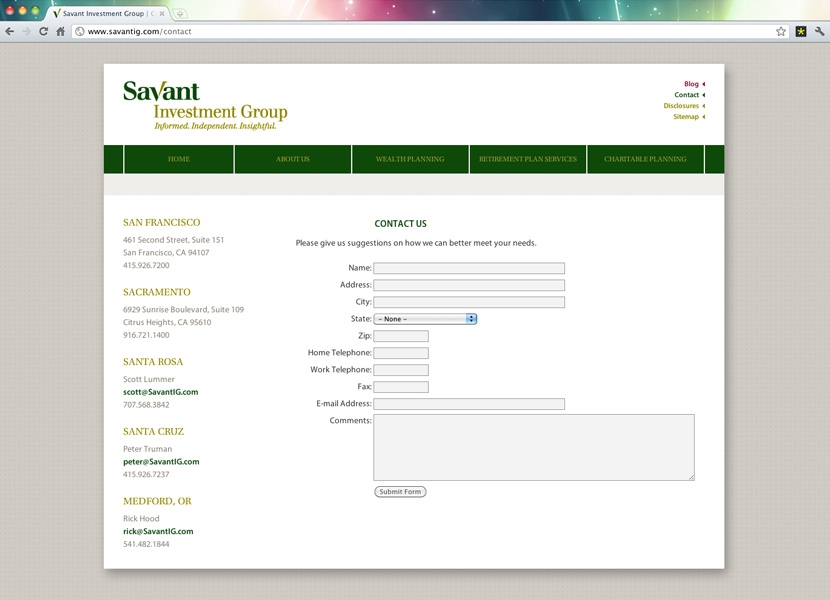Viewport: 830px width, 600px height.
Task: Click the name Peter Truman
Action: (x=147, y=449)
